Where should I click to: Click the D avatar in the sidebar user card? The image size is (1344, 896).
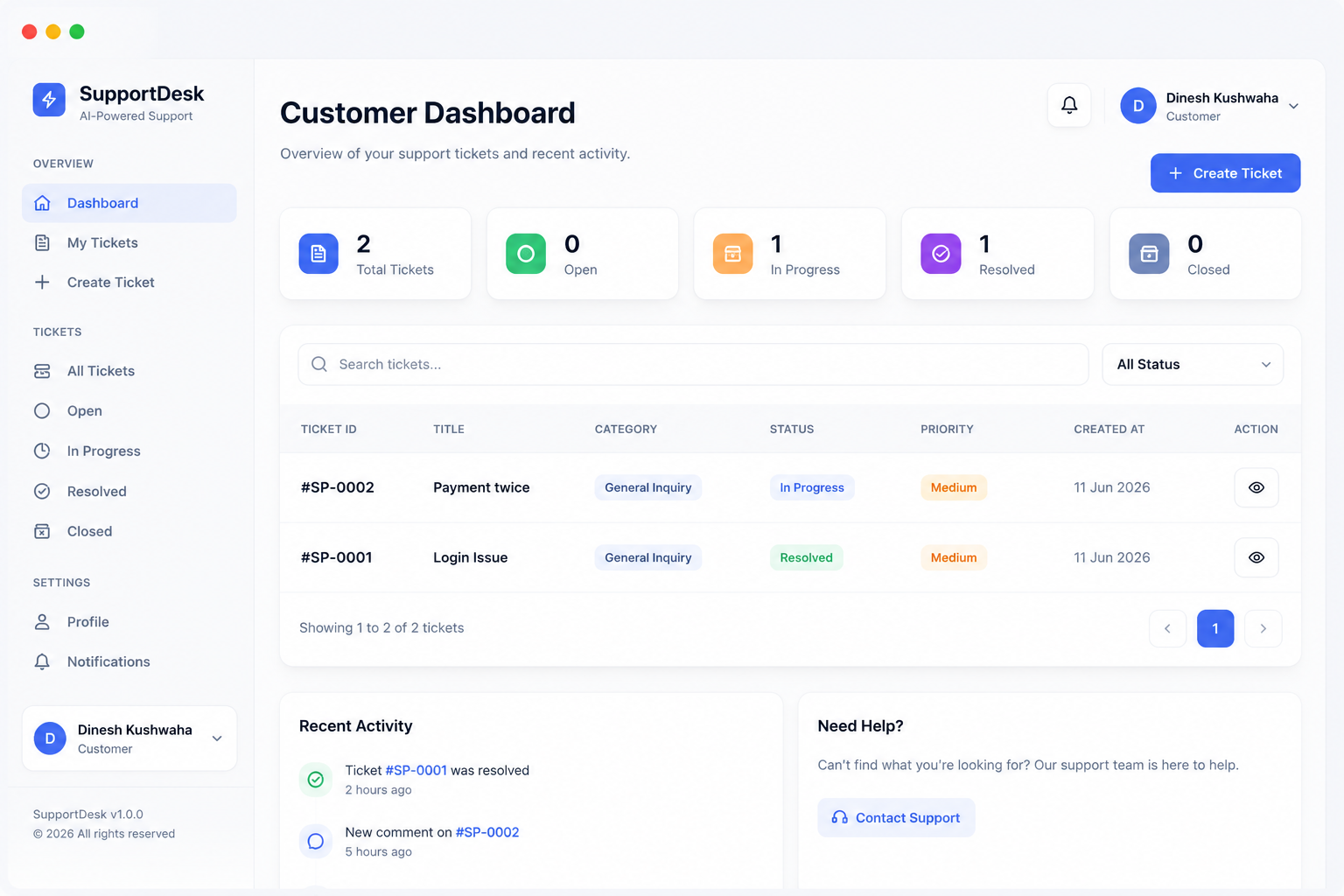[x=50, y=738]
